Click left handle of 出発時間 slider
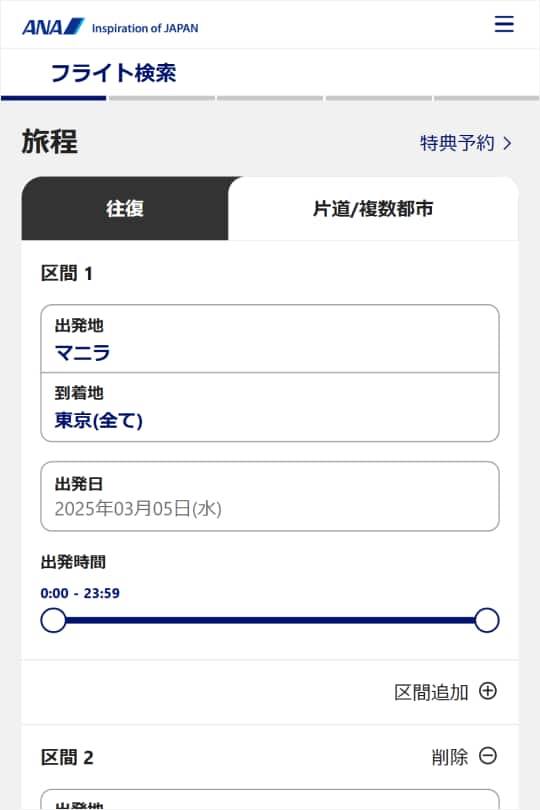This screenshot has width=540, height=810. coord(53,620)
